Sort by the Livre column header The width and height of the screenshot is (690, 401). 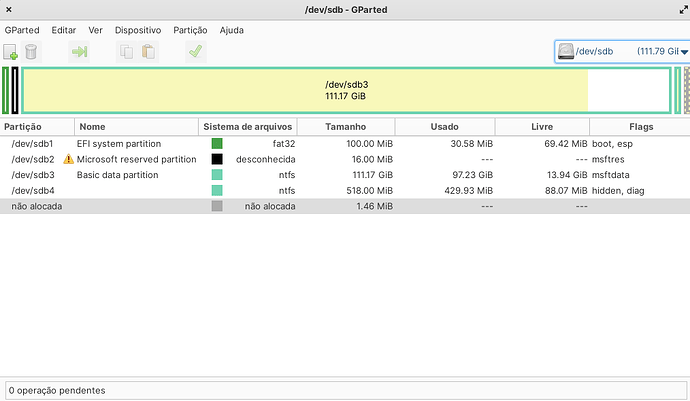[x=542, y=127]
